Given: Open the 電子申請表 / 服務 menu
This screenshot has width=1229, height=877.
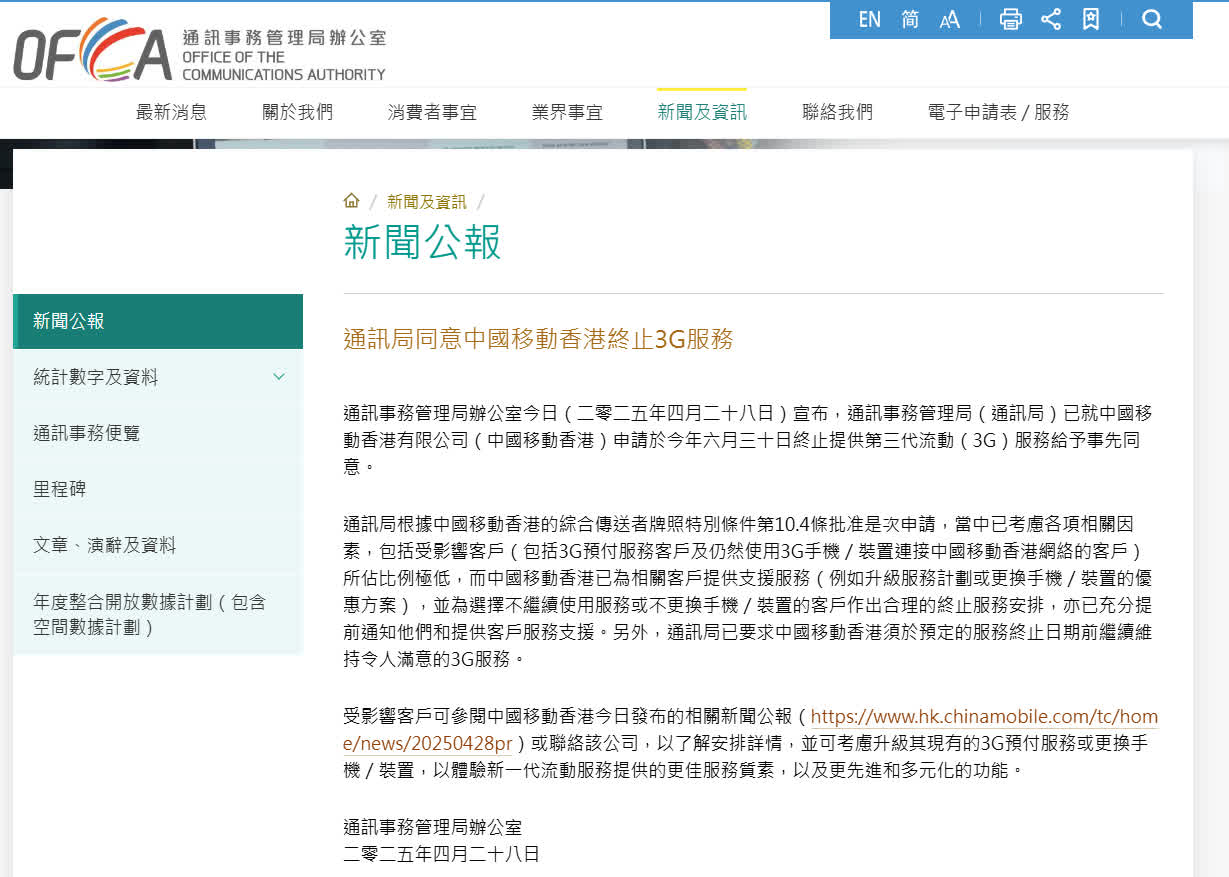Looking at the screenshot, I should [x=998, y=112].
